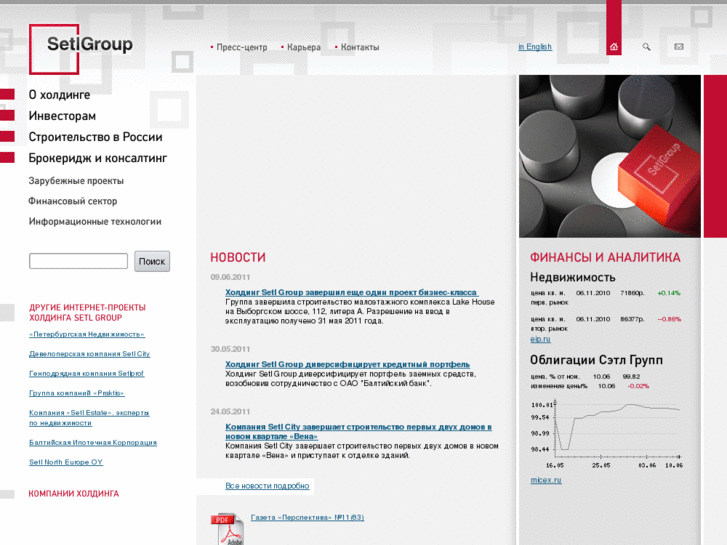The height and width of the screenshot is (545, 727).
Task: Open the search magnifier icon
Action: pos(646,46)
